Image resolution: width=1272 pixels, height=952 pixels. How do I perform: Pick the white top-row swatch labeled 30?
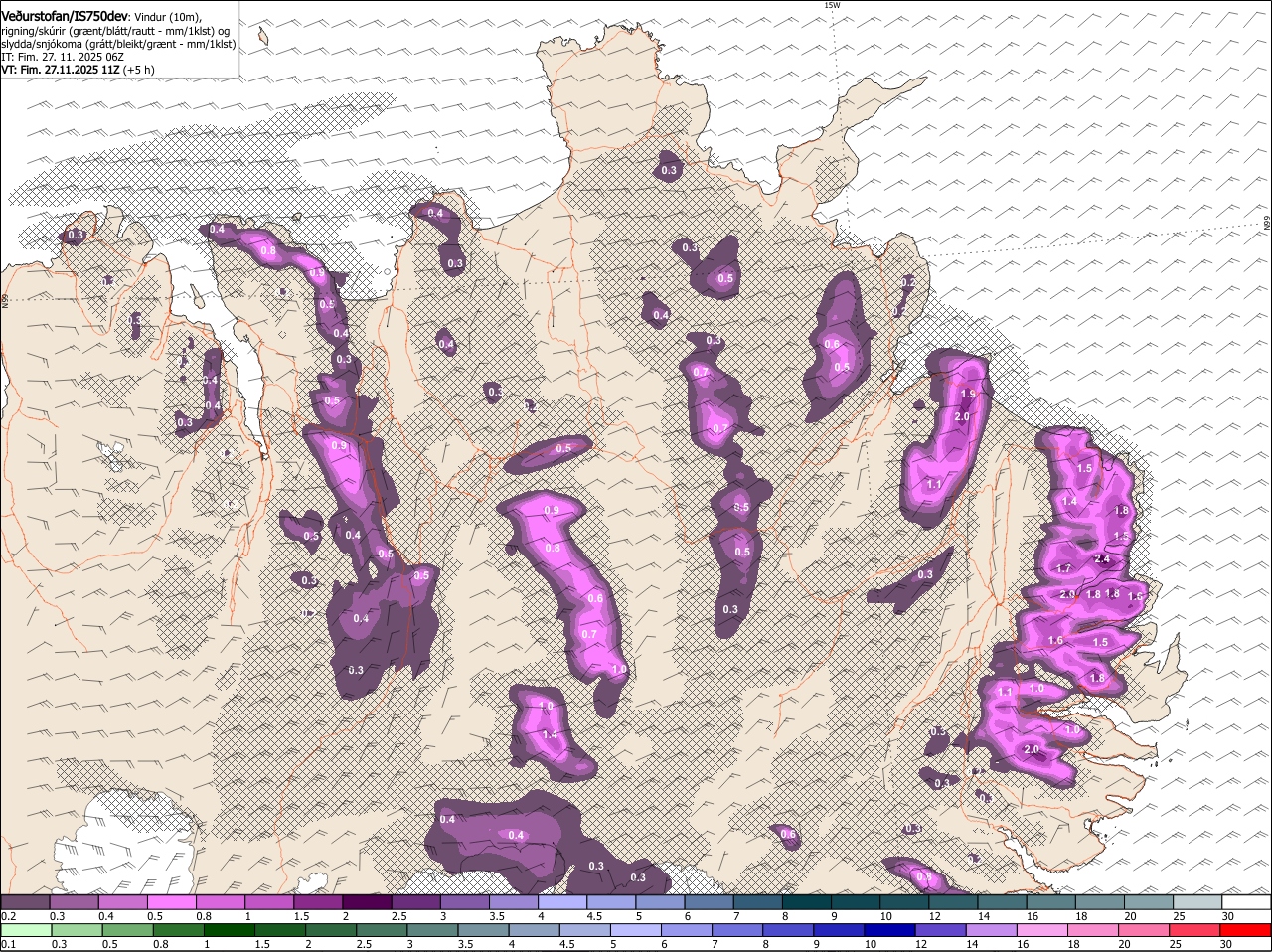point(1247,902)
